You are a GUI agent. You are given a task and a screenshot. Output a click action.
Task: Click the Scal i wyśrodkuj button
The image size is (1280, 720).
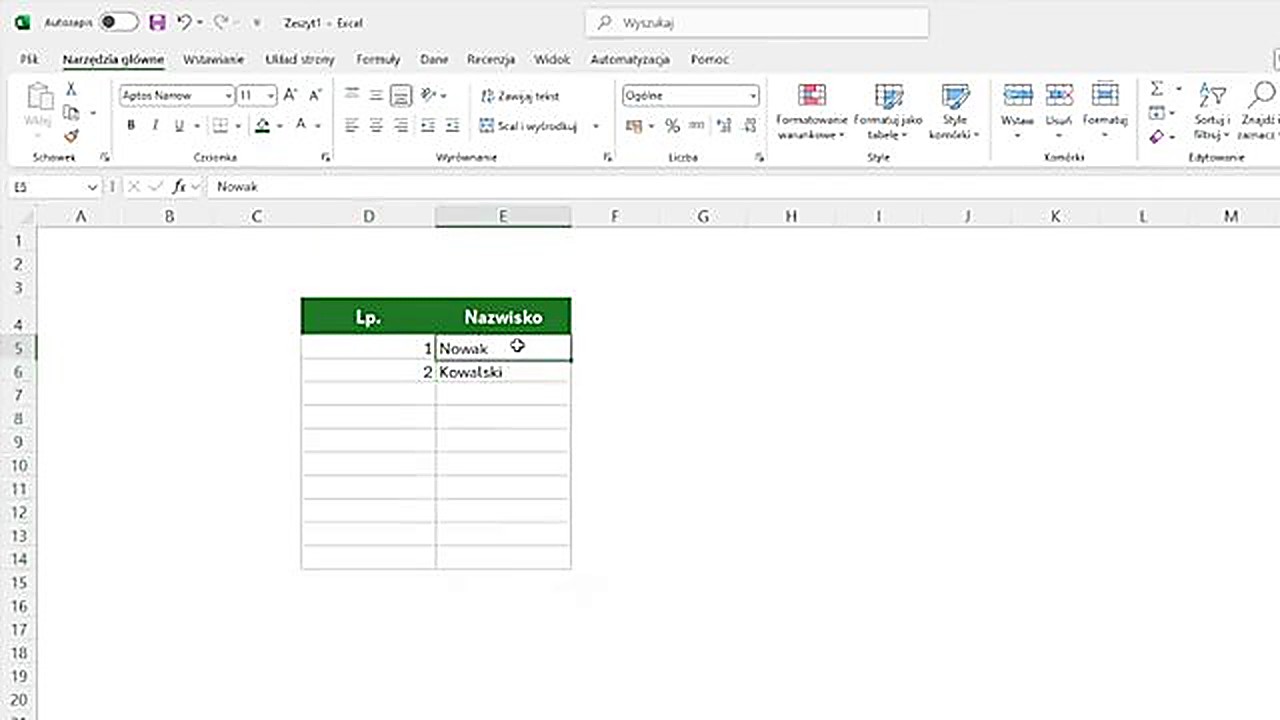[x=529, y=126]
